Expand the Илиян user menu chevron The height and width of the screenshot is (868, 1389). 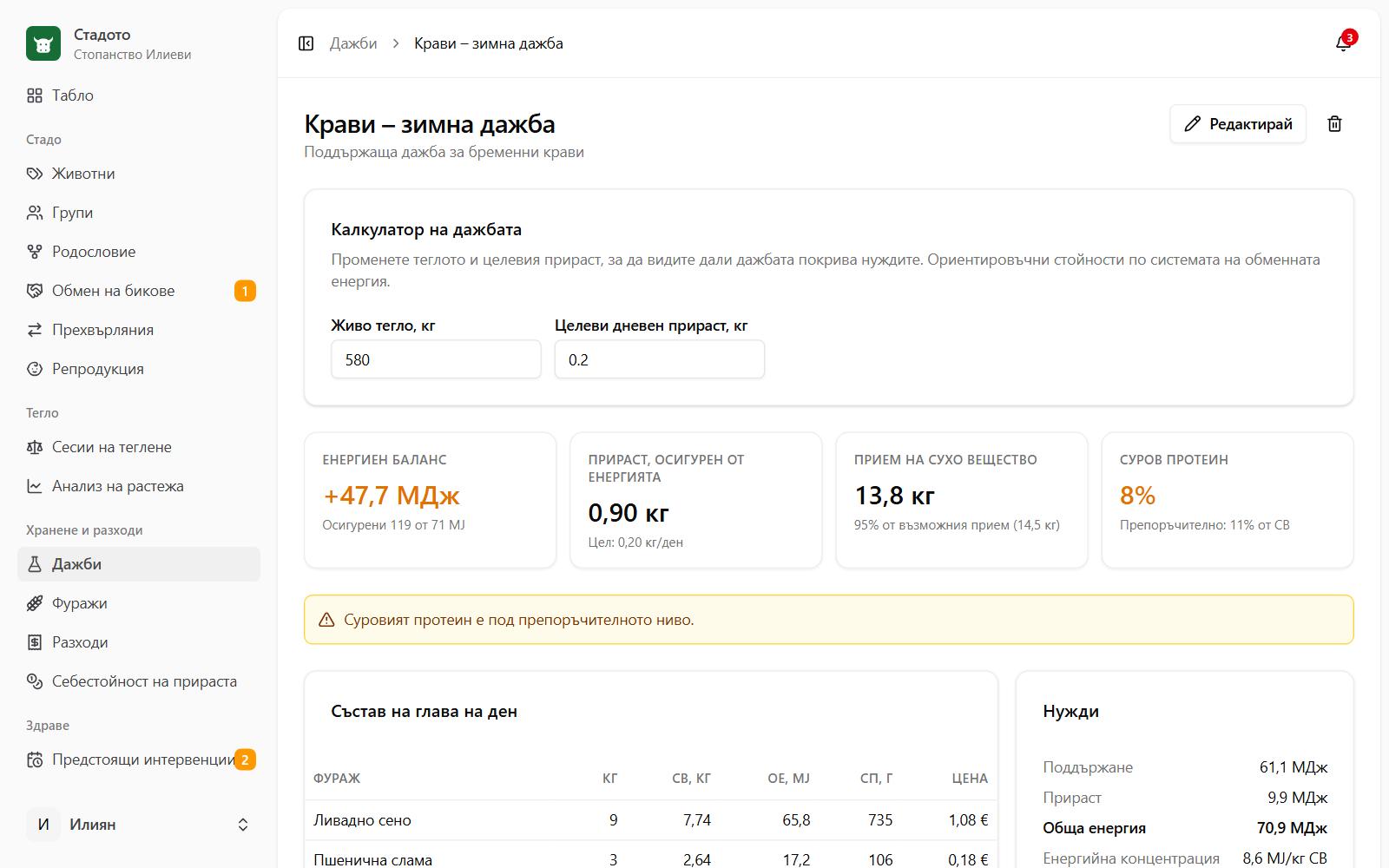tap(243, 825)
